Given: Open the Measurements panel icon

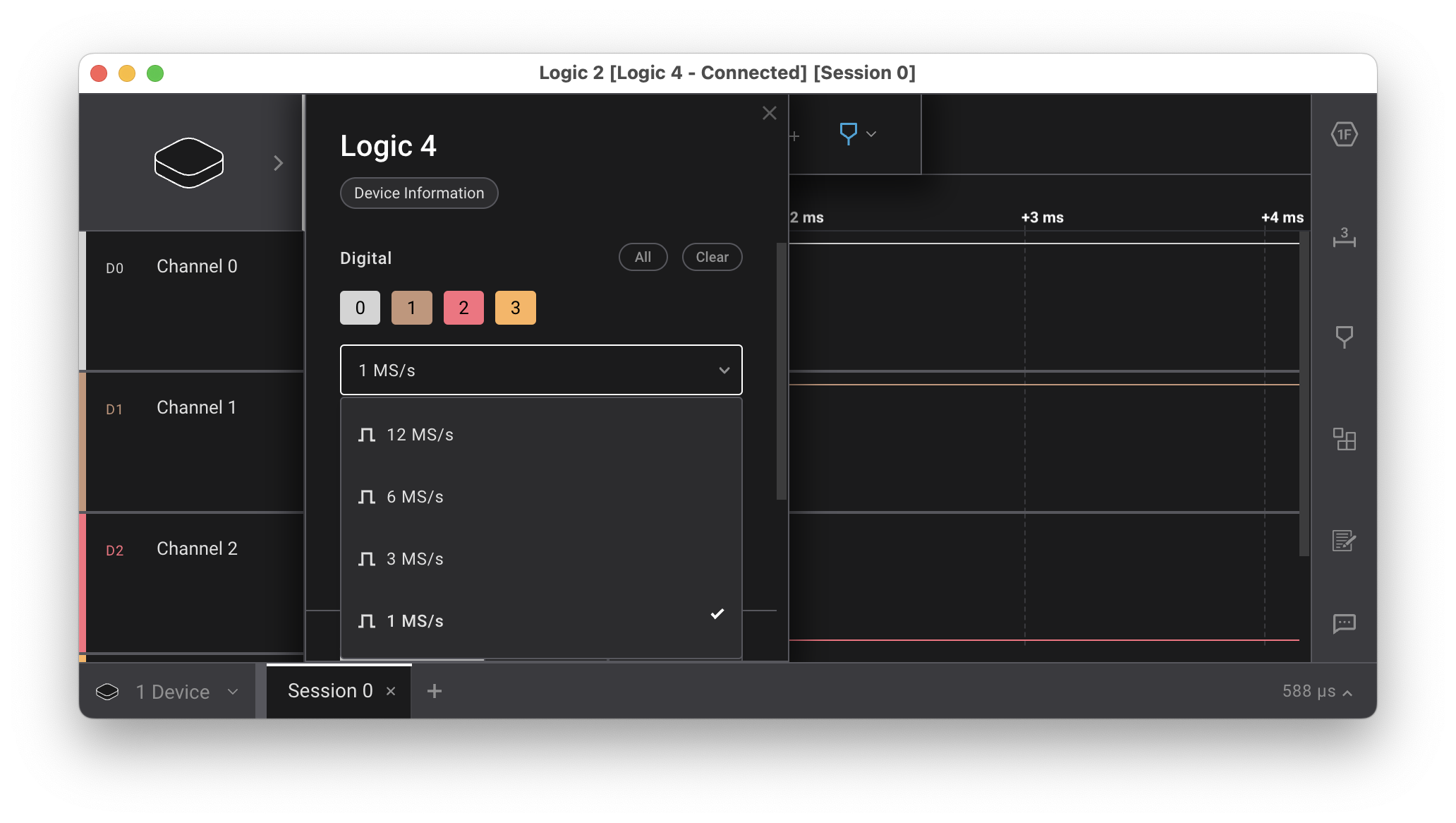Looking at the screenshot, I should click(1344, 237).
